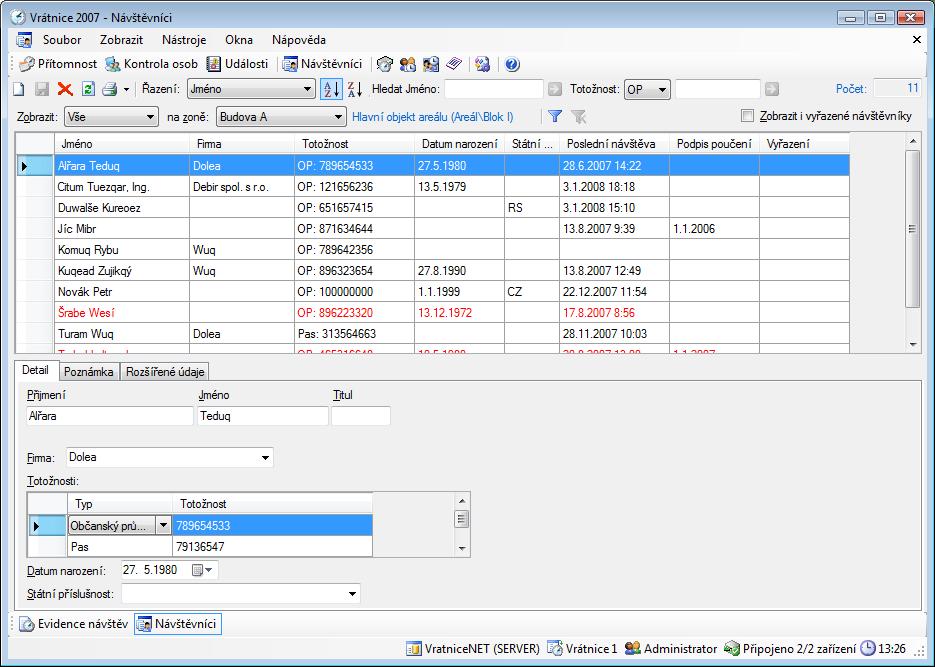The image size is (935, 667).
Task: Click go arrow next to Totožnost search field
Action: [772, 89]
